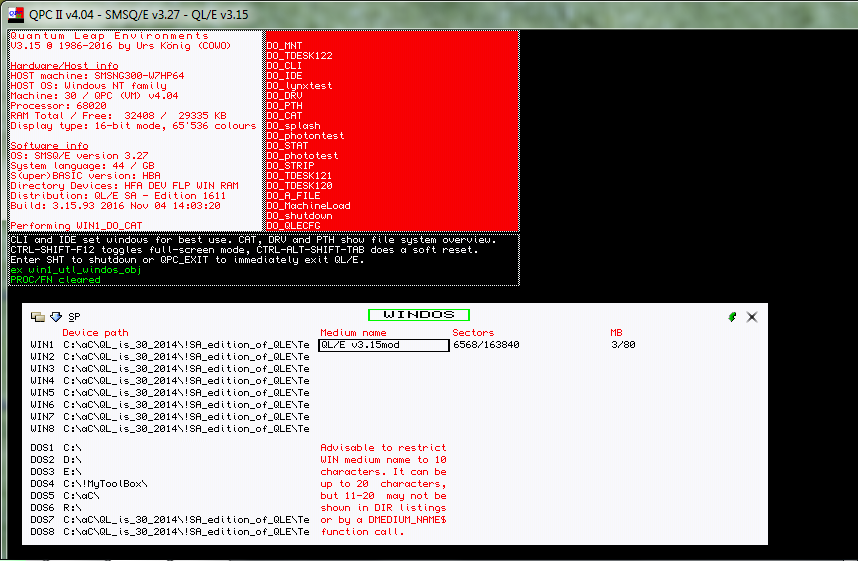Click the QPC II app icon in title bar
Image resolution: width=858 pixels, height=561 pixels.
[16, 14]
